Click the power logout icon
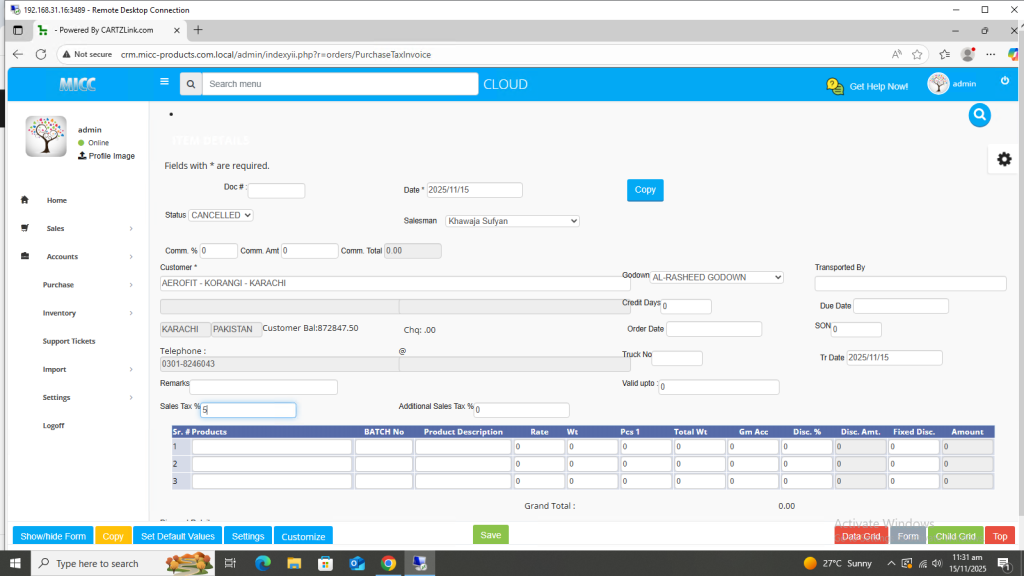The width and height of the screenshot is (1024, 576). tap(1005, 81)
